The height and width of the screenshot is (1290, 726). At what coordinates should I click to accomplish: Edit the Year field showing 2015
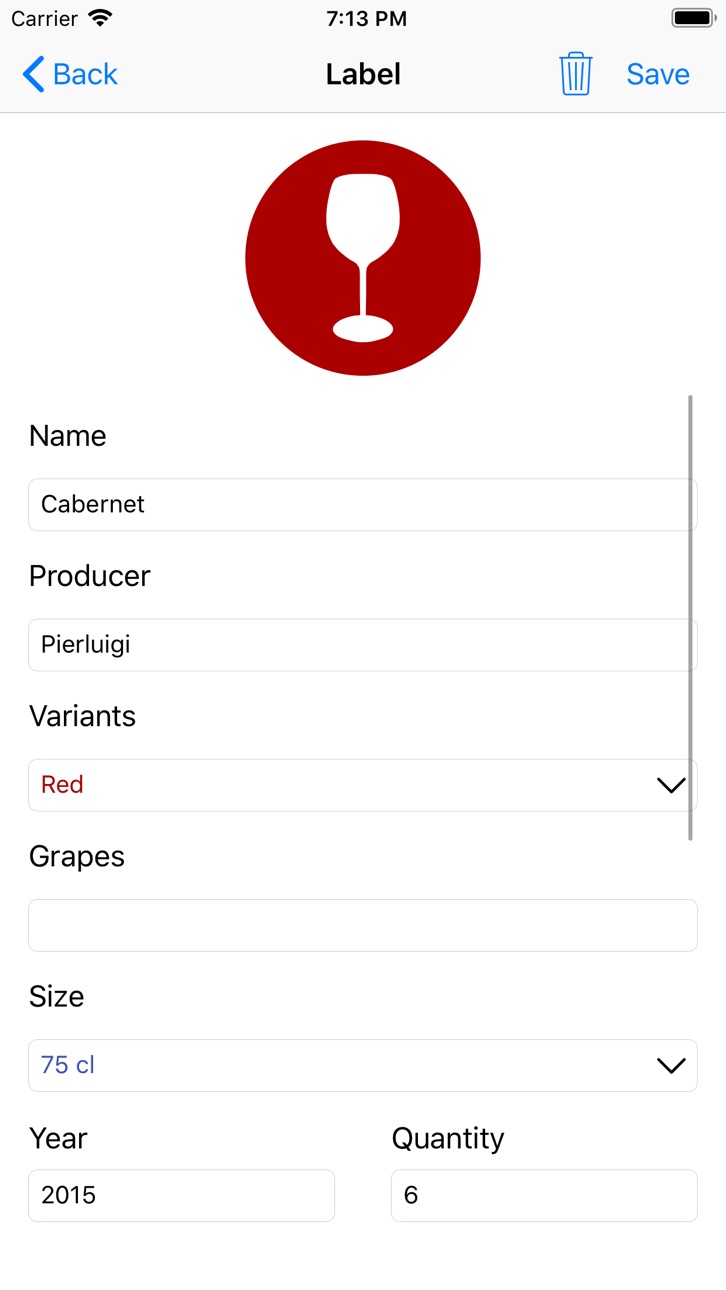point(181,1195)
